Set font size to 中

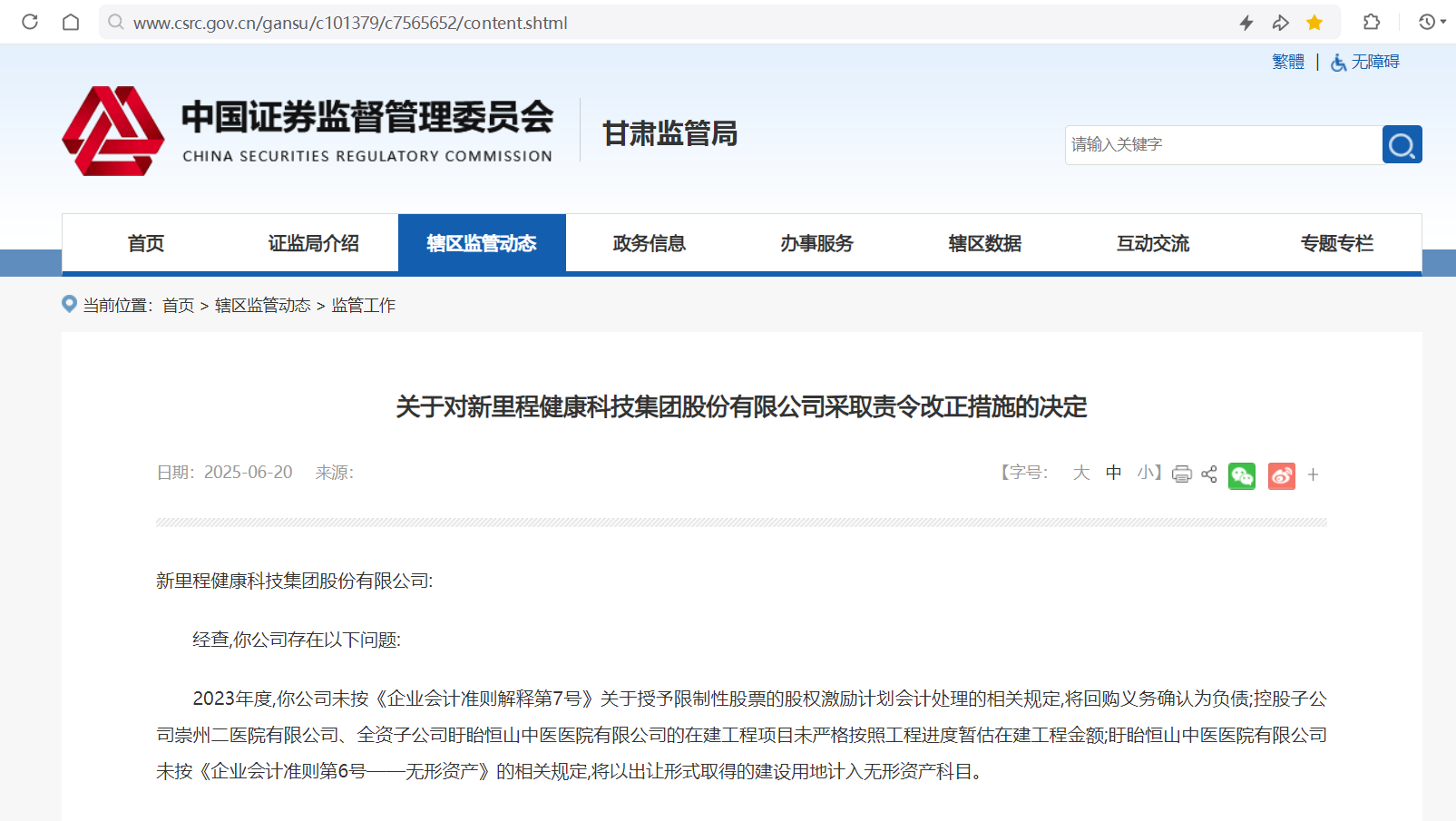[1114, 473]
